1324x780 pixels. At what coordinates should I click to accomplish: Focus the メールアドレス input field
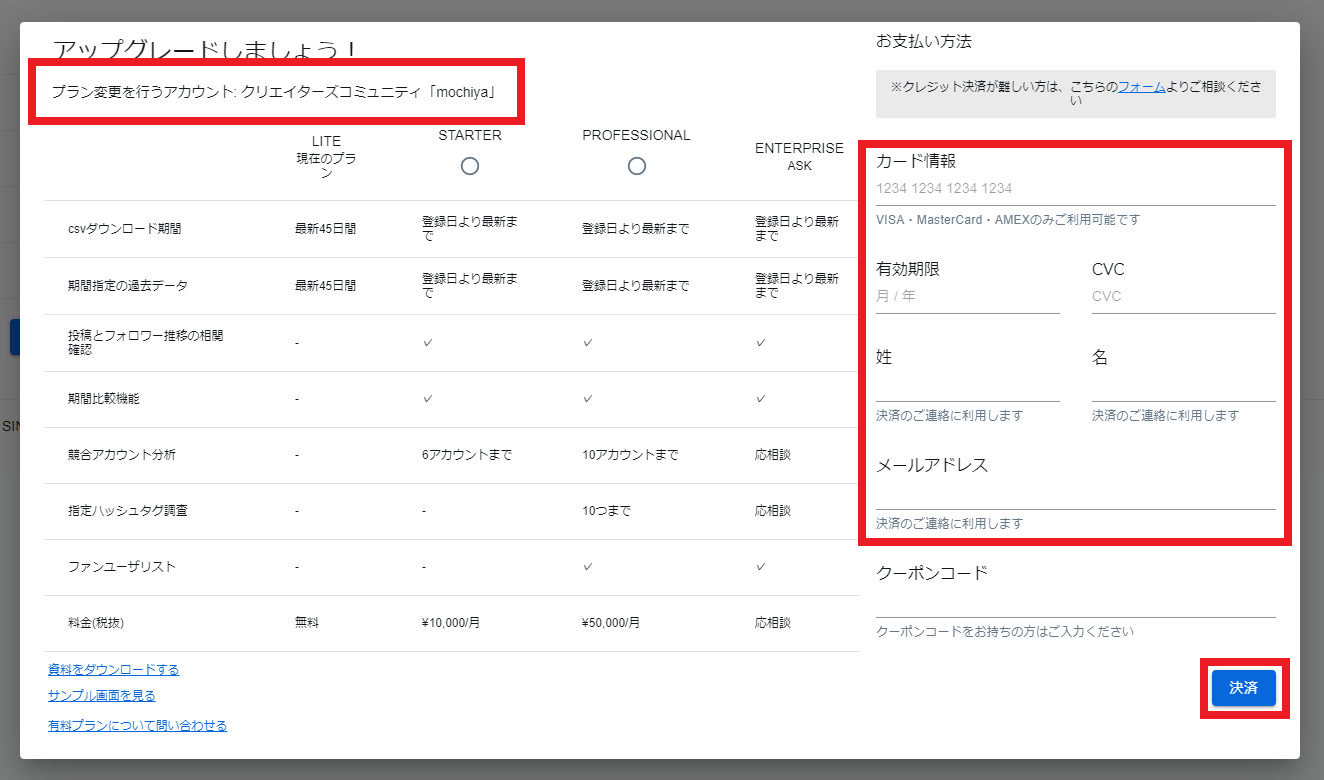tap(1075, 494)
